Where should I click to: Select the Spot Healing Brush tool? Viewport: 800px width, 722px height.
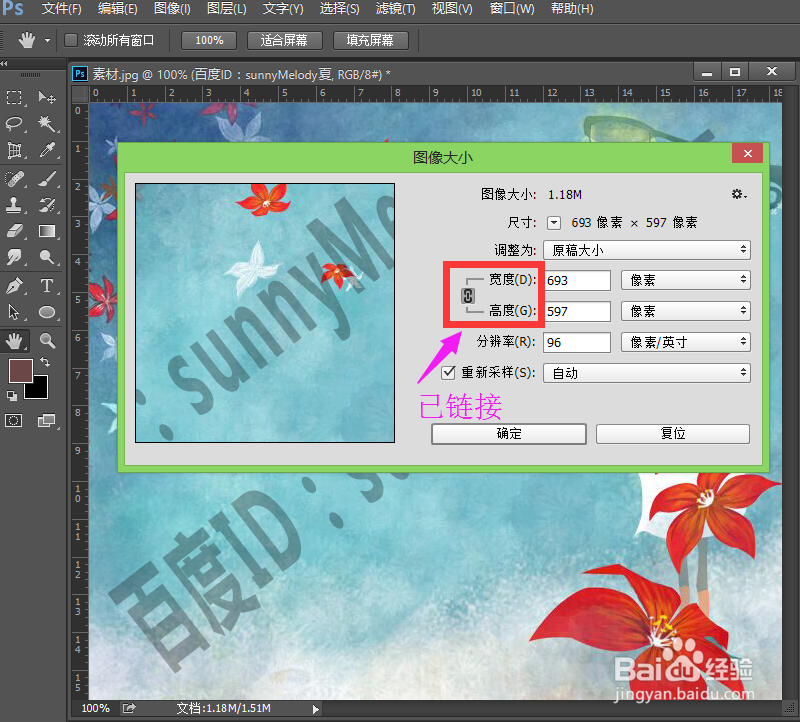click(x=14, y=179)
